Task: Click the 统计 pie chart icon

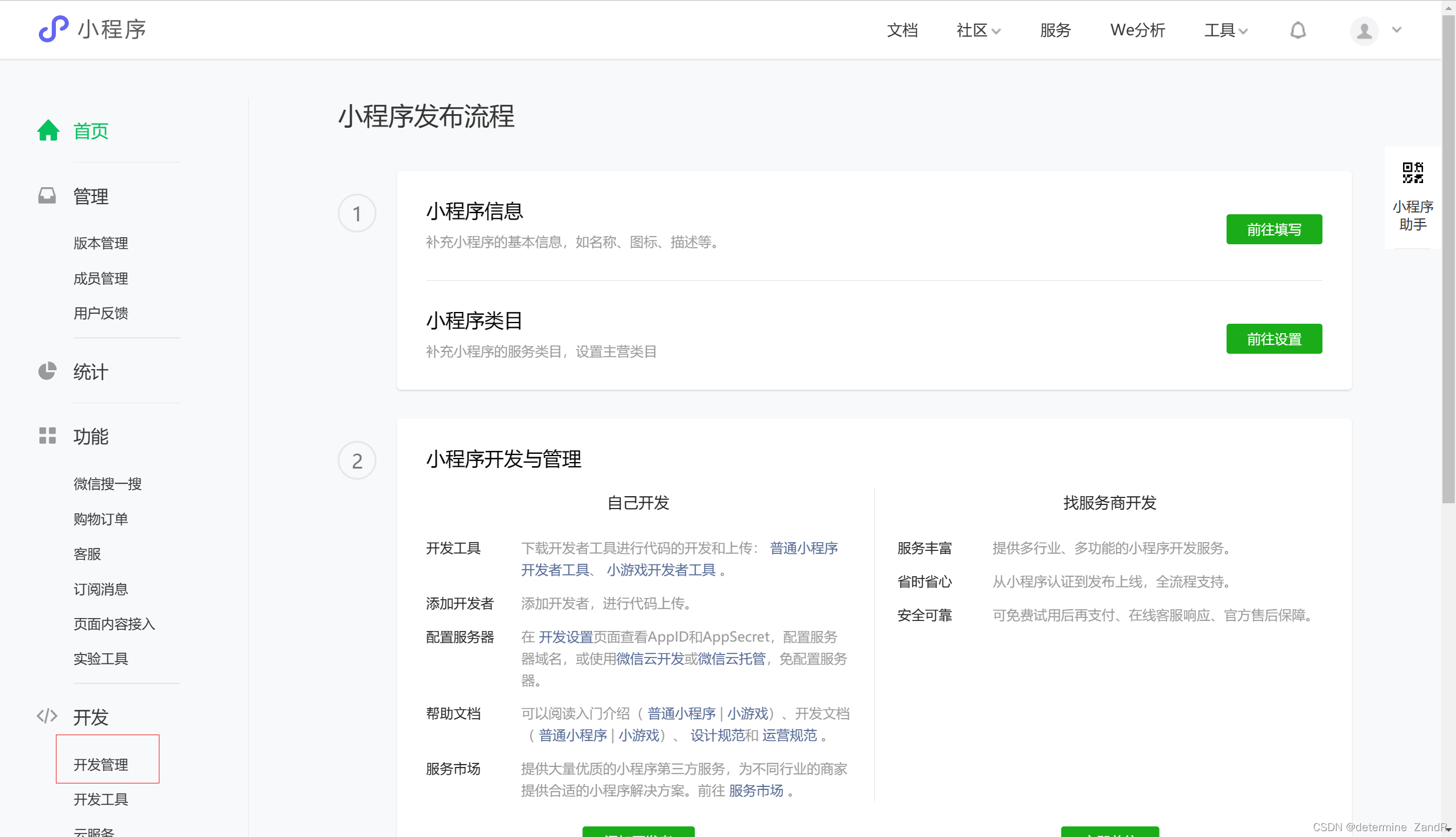Action: (47, 371)
